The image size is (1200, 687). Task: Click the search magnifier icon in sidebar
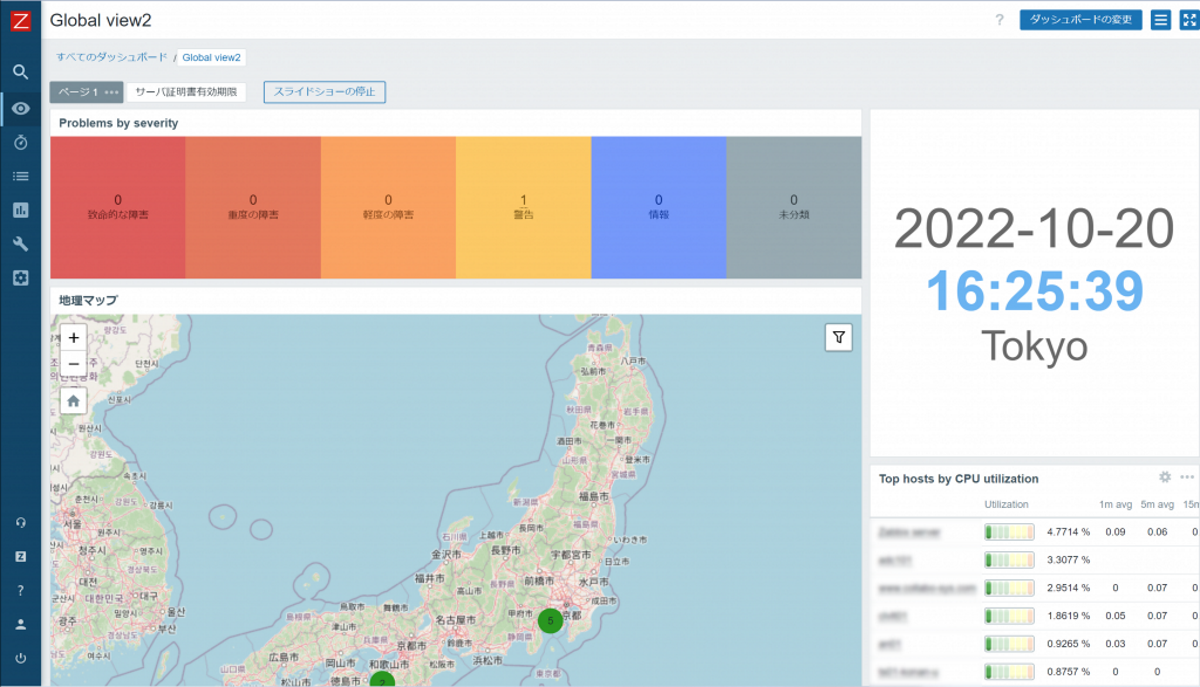click(x=20, y=72)
